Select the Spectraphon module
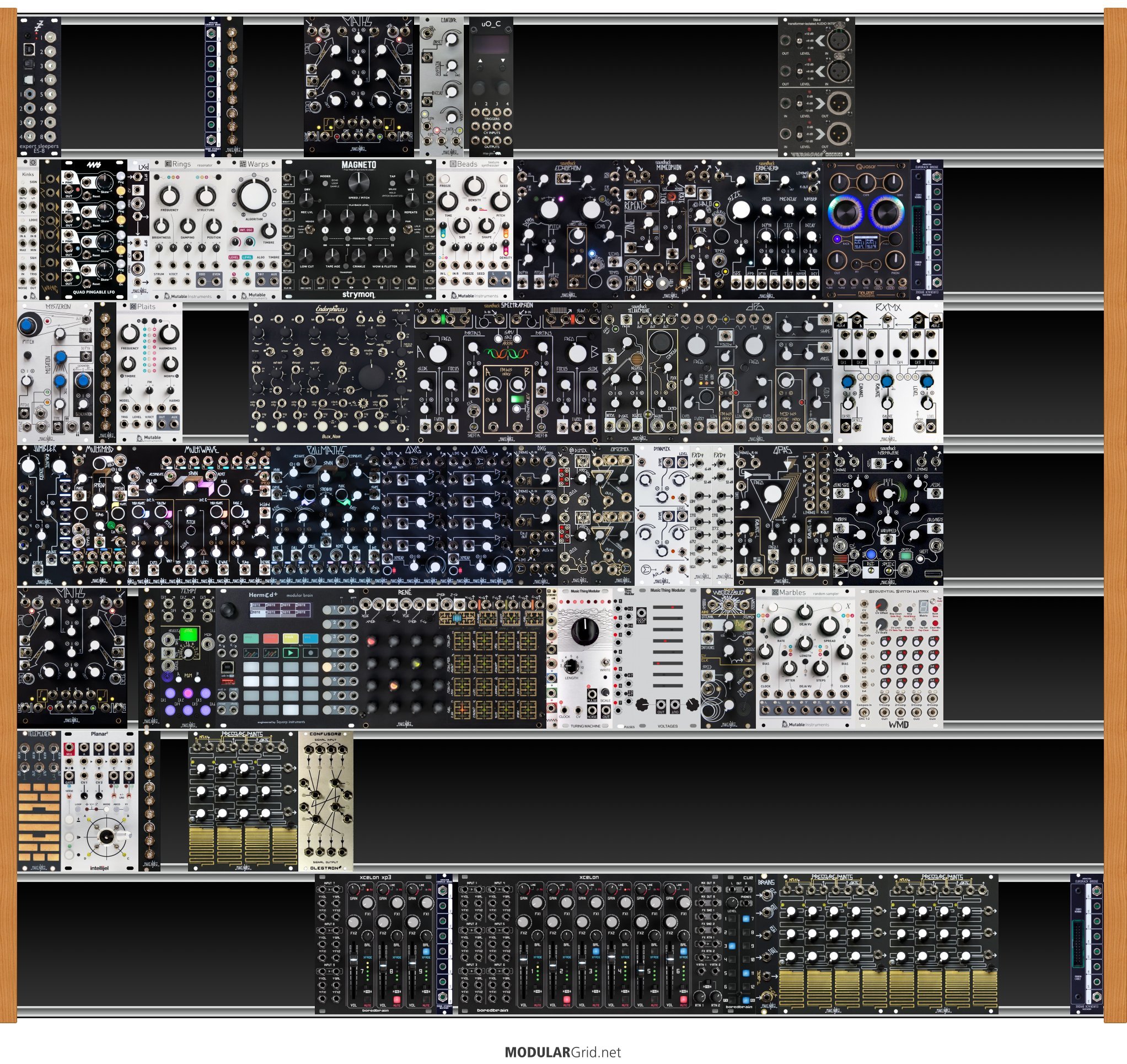1127x1064 pixels. (508, 372)
